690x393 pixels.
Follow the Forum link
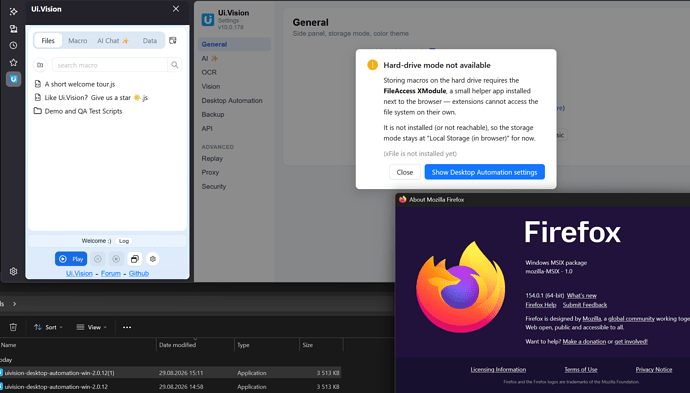(x=110, y=273)
